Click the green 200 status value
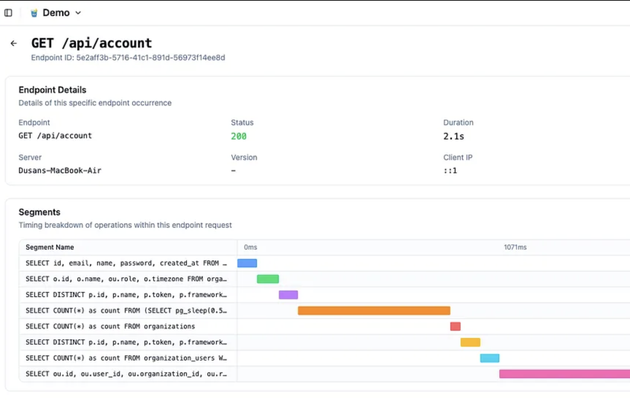Screen dimensions: 630x400 tap(238, 136)
